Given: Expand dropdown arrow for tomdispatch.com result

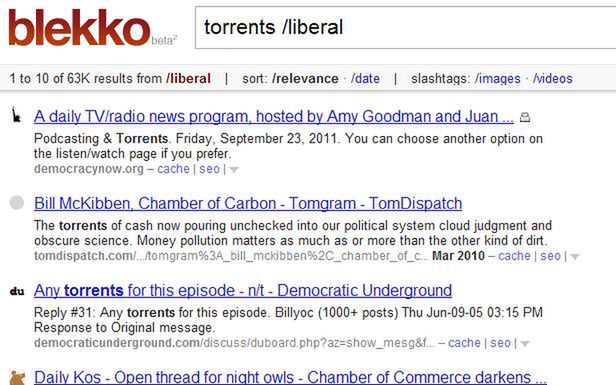Looking at the screenshot, I should tap(575, 257).
